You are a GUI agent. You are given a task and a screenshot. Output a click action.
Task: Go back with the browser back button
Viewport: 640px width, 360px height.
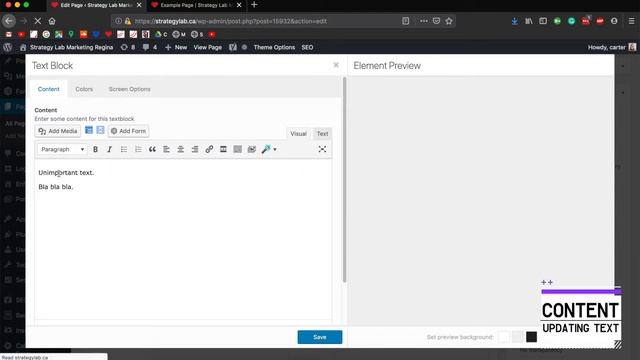[9, 21]
